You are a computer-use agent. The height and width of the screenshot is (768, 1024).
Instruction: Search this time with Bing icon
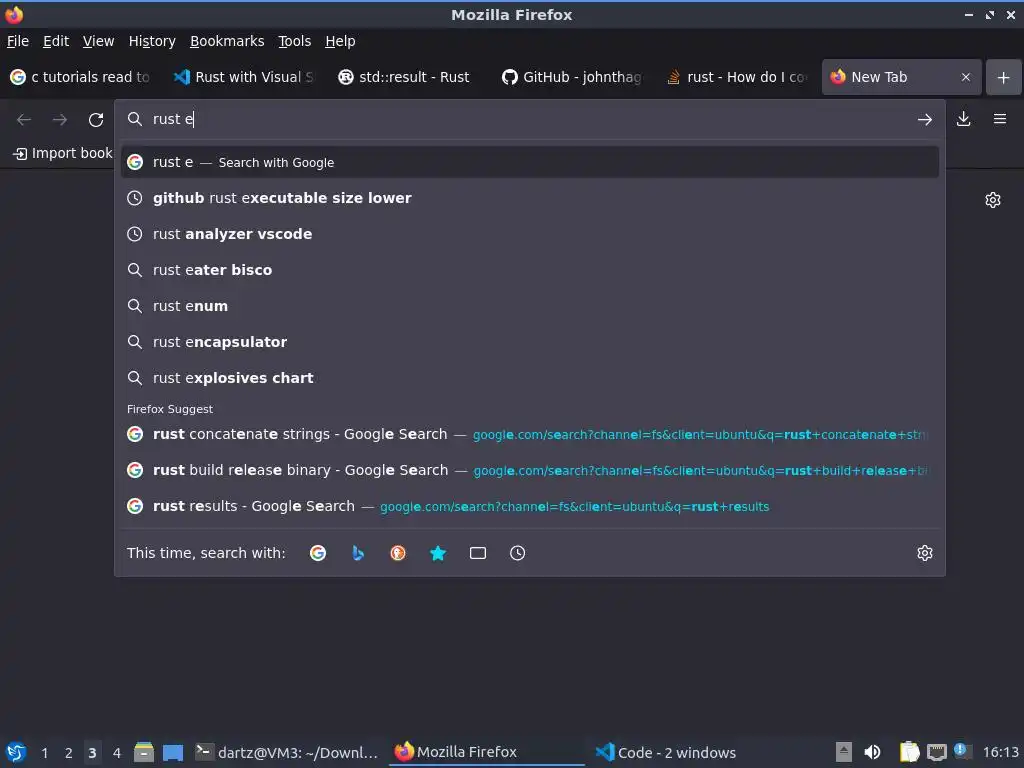[x=358, y=553]
